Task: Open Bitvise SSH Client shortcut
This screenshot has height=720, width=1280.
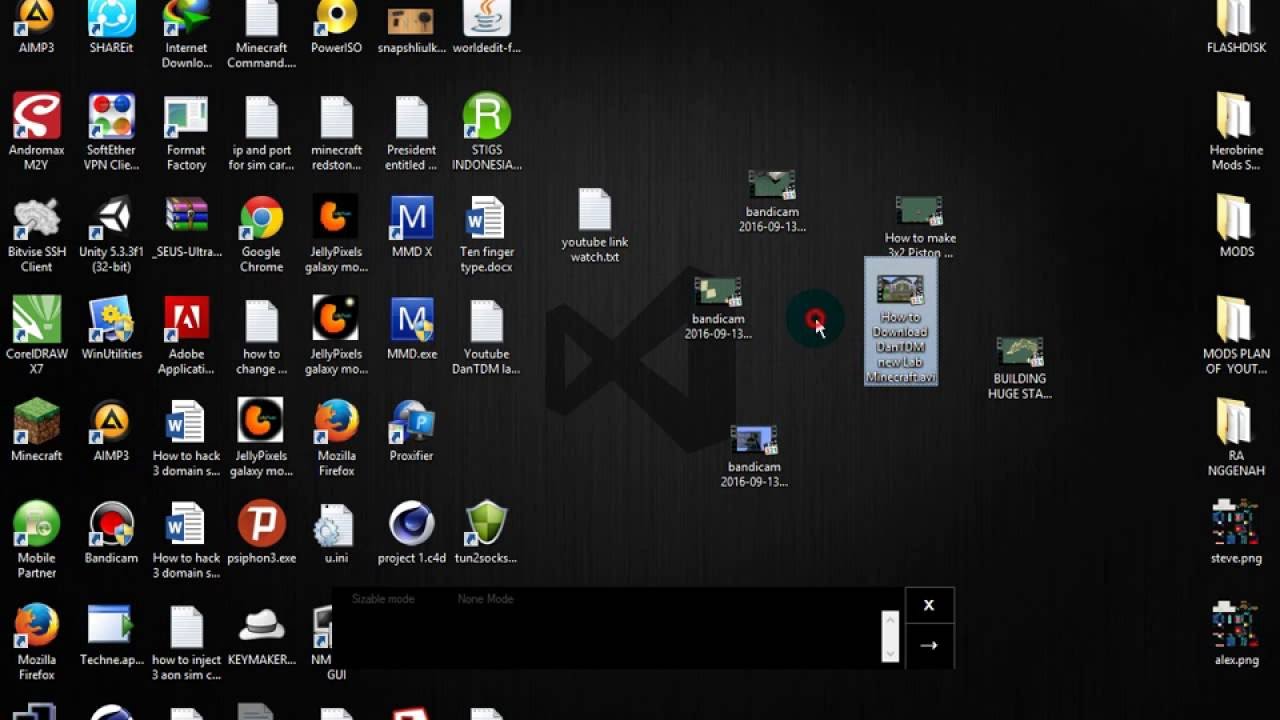Action: coord(36,234)
